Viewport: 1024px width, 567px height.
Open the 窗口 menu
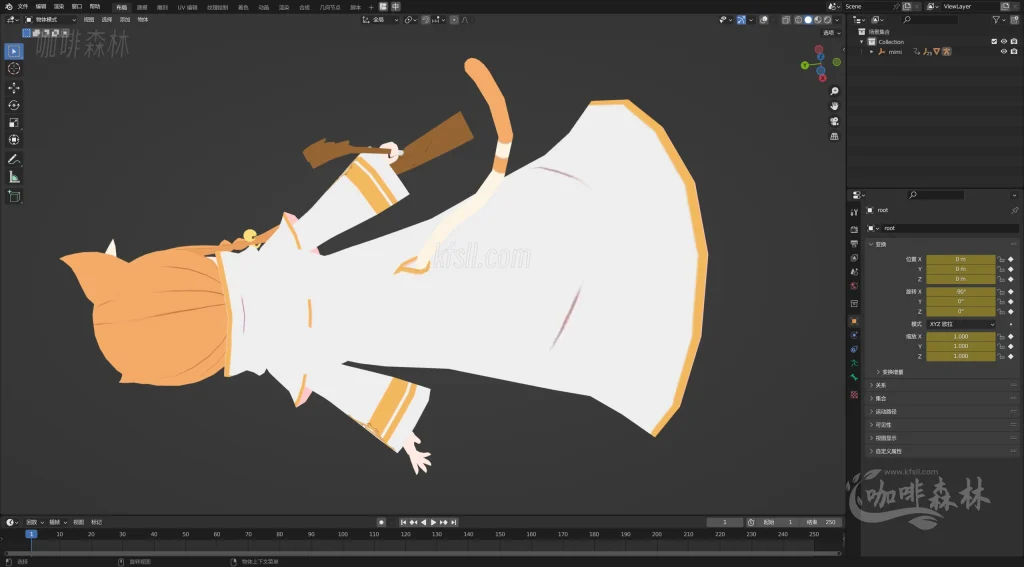pyautogui.click(x=77, y=7)
